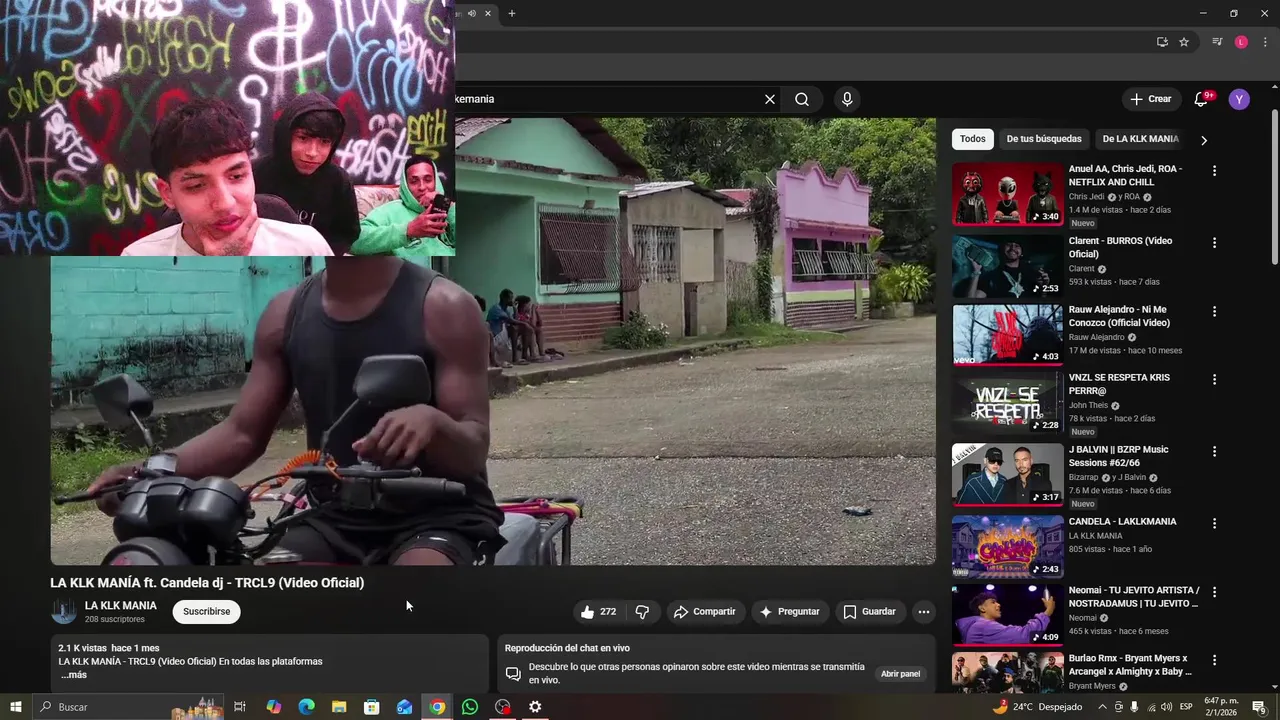
Task: Show hidden tray icons chevron
Action: tap(1102, 707)
